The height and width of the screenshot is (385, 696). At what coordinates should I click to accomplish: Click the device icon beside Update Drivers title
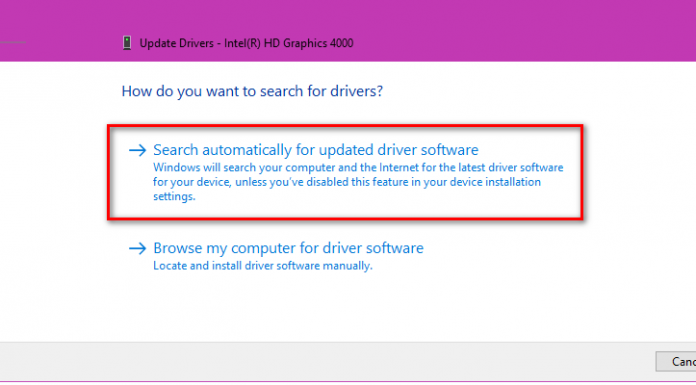point(127,43)
